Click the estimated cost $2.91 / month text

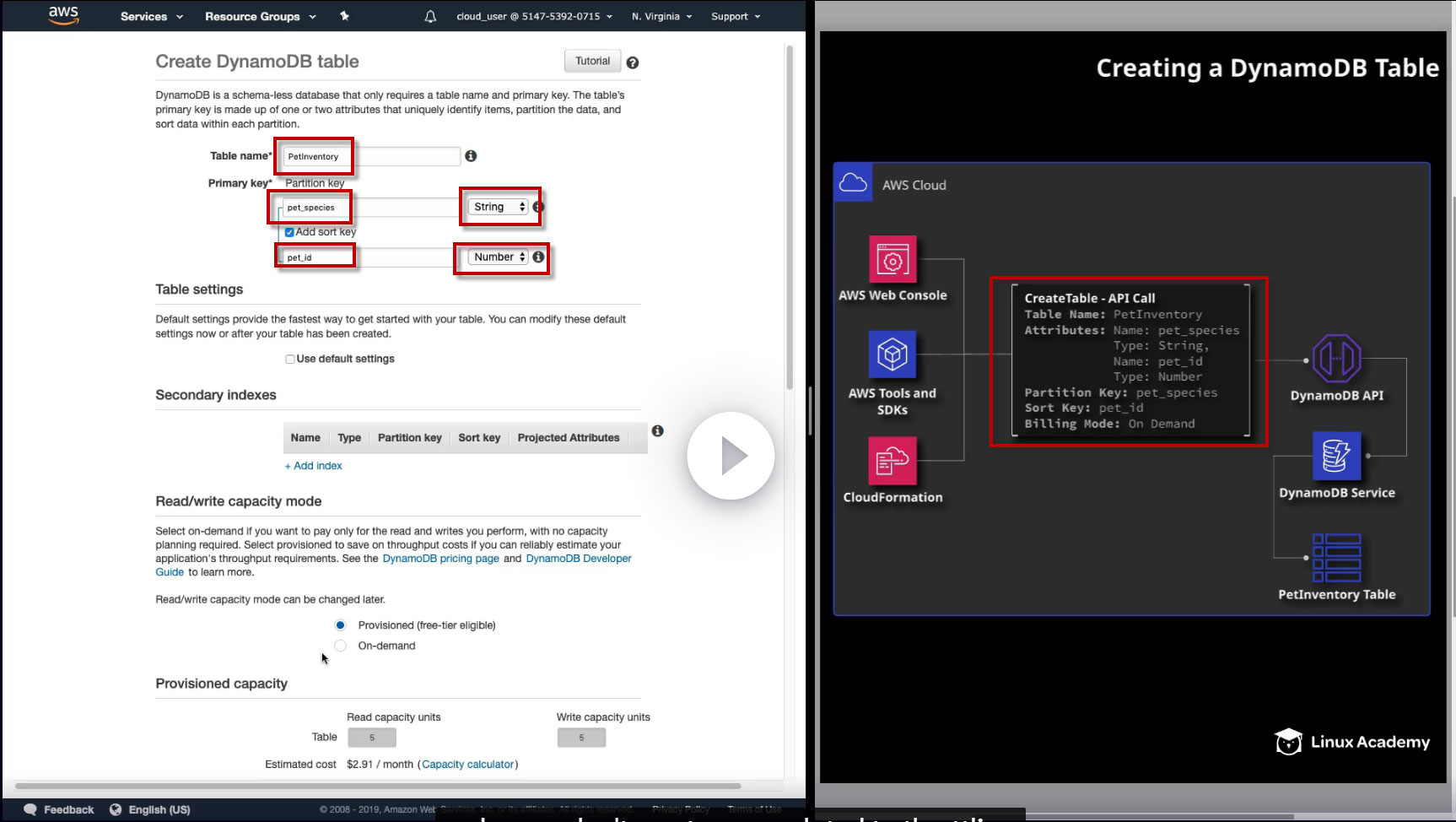(380, 765)
